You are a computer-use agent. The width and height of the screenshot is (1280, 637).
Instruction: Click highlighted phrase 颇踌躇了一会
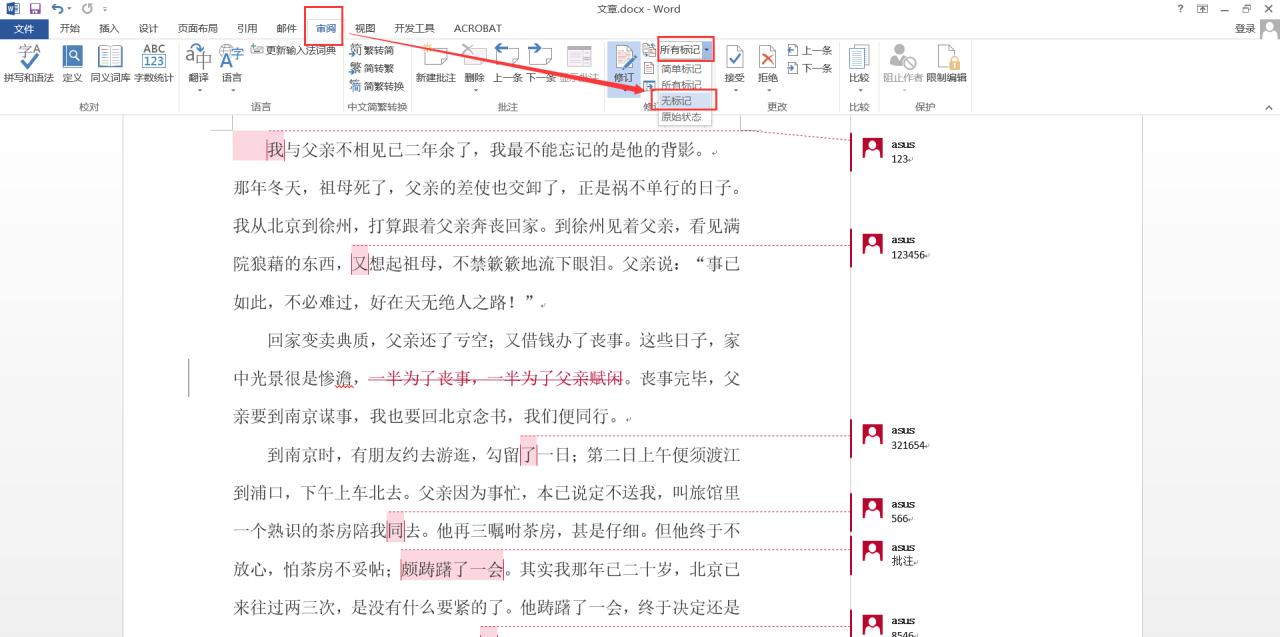coord(452,569)
